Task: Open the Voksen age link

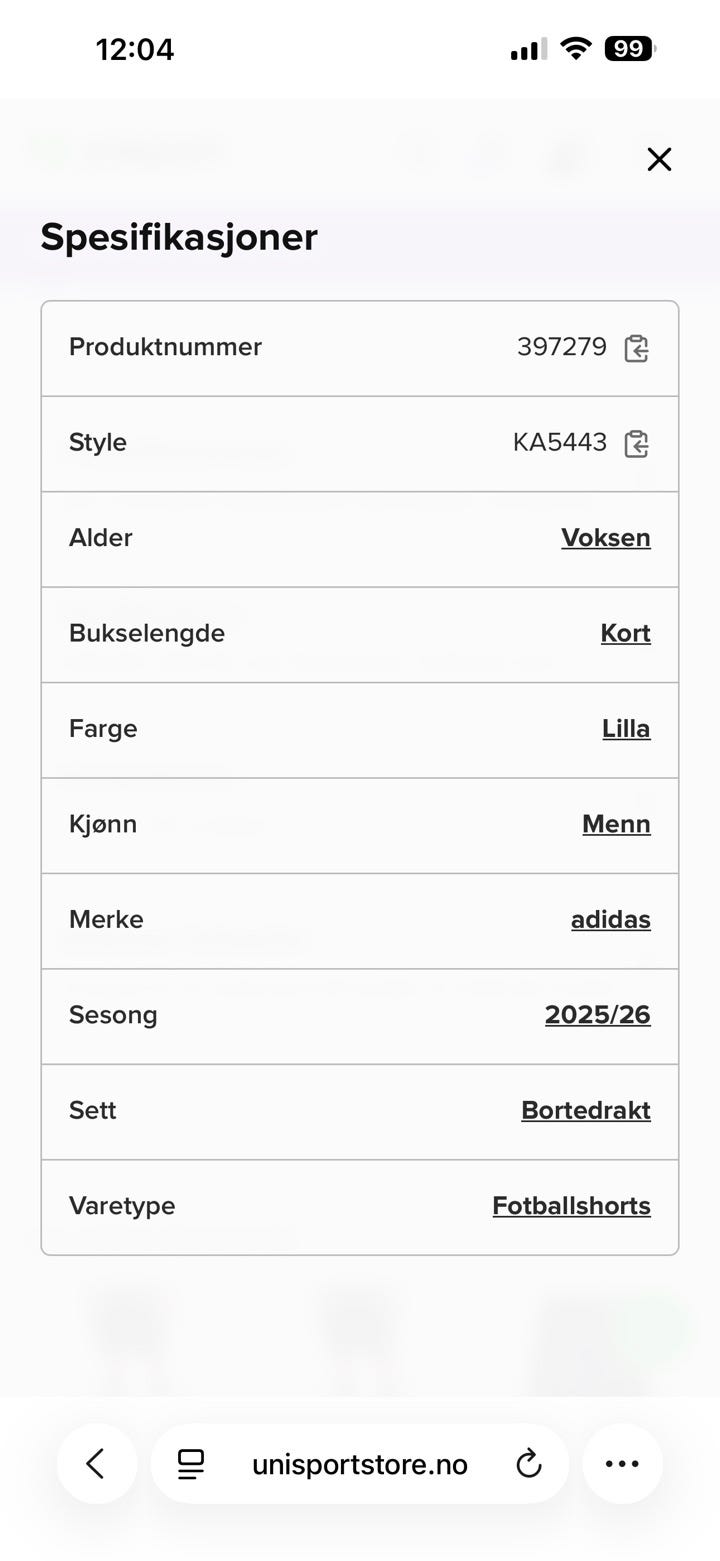Action: 605,538
